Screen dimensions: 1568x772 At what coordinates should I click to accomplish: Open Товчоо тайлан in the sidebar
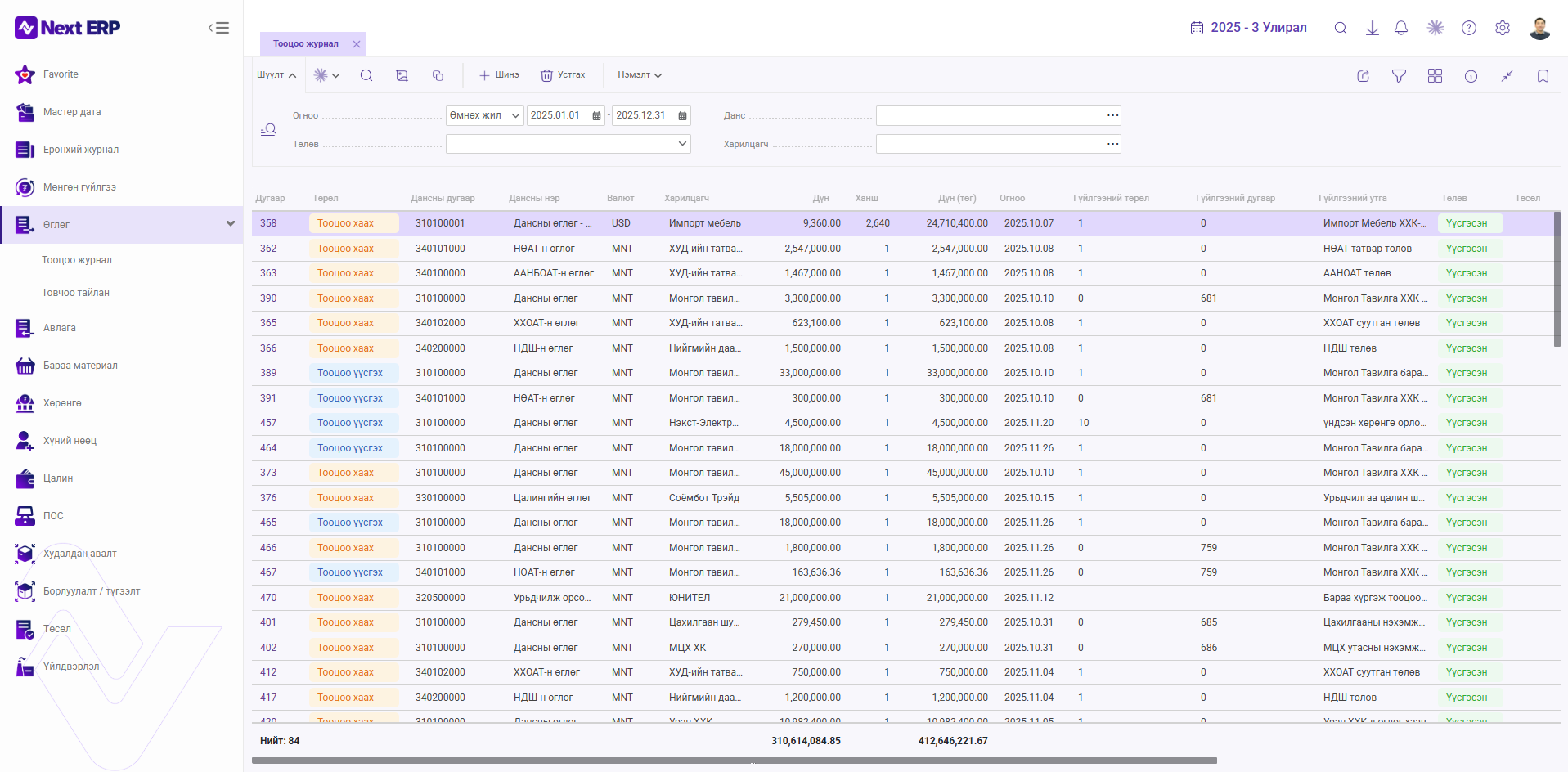point(75,293)
